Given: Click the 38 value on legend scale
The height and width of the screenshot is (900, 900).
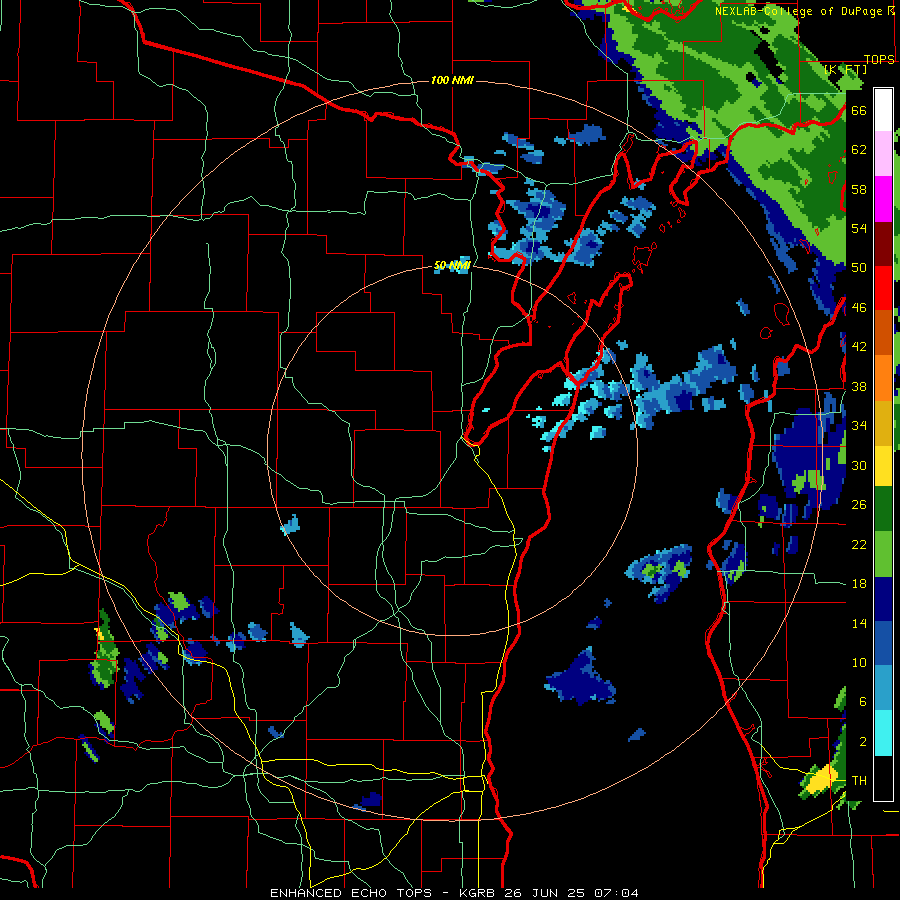Looking at the screenshot, I should (x=859, y=386).
